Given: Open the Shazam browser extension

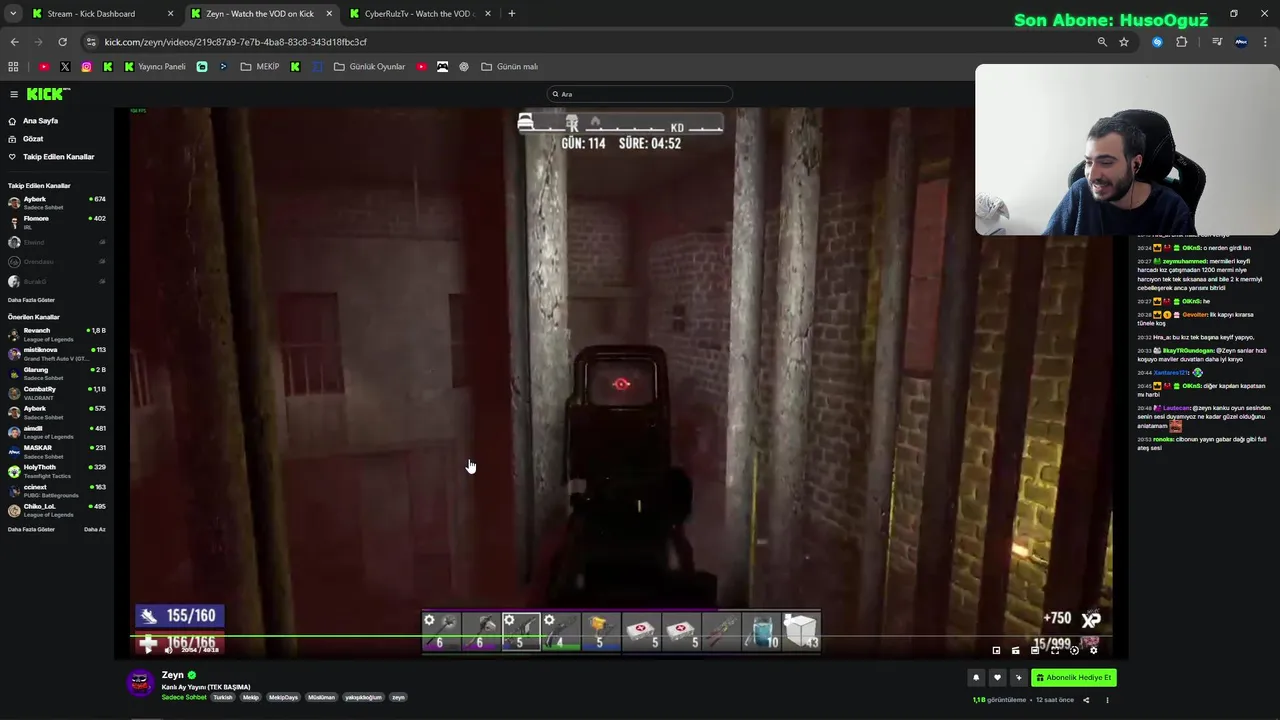Looking at the screenshot, I should [1157, 42].
